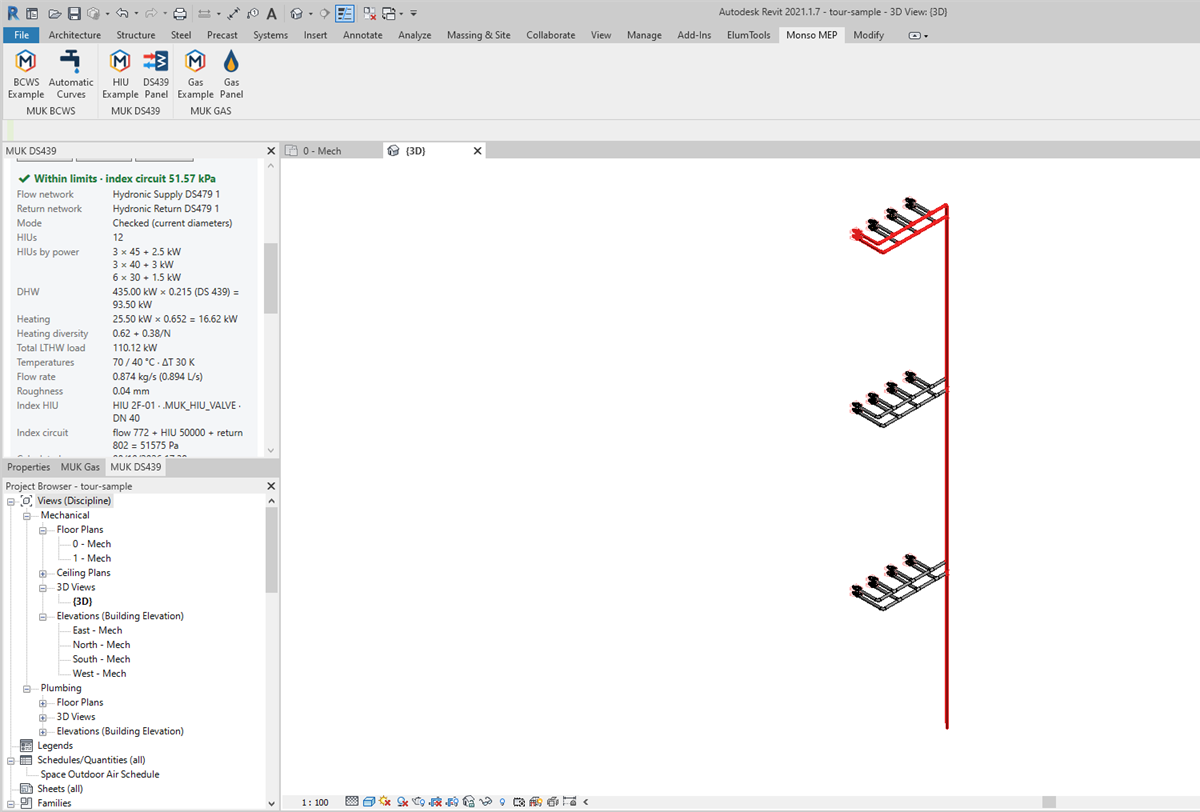
Task: Click the MUK DS439 panel scrollbar thumb
Action: pos(271,278)
